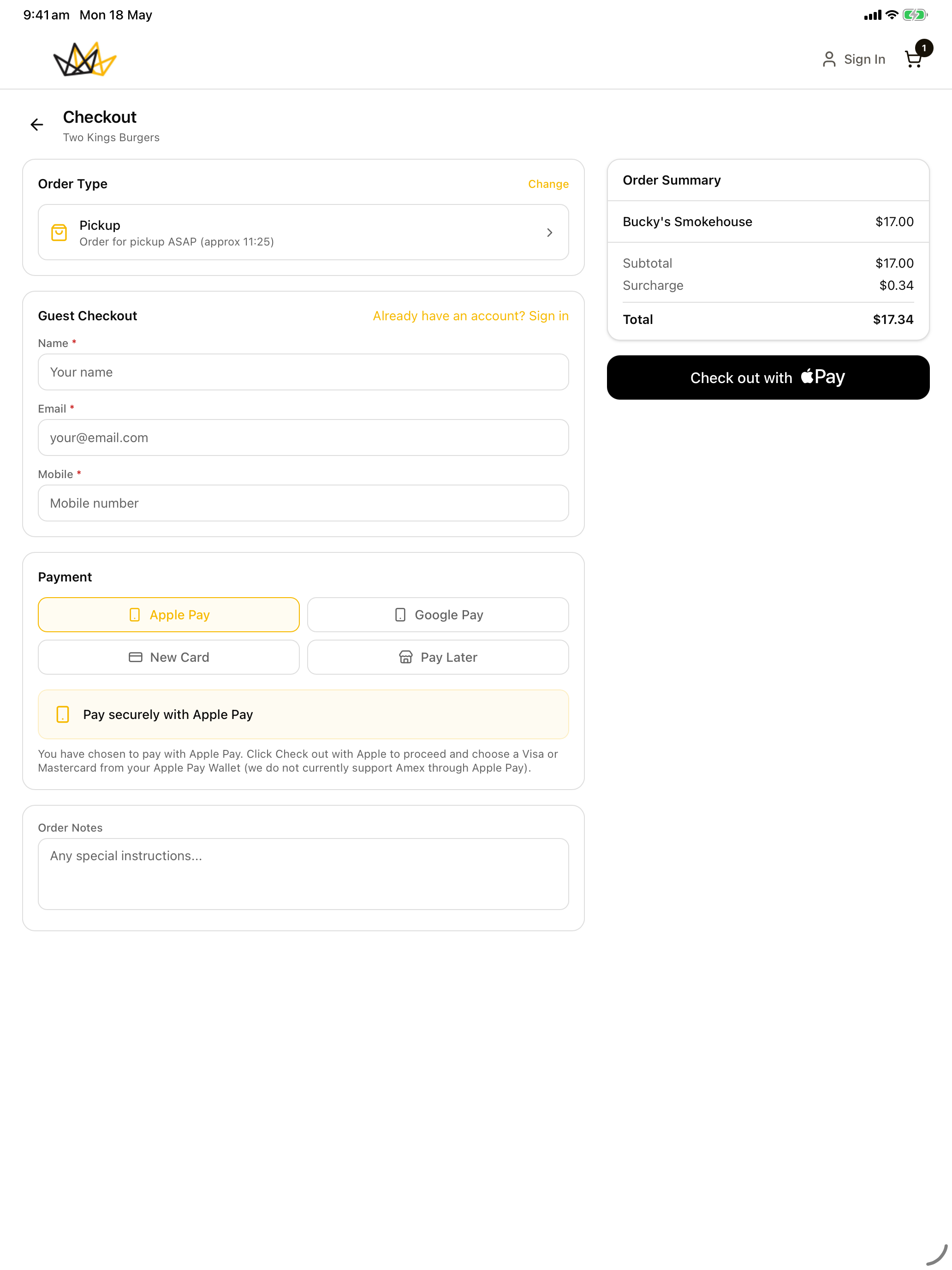Tap the back arrow beside Checkout
The width and height of the screenshot is (952, 1270).
(37, 125)
